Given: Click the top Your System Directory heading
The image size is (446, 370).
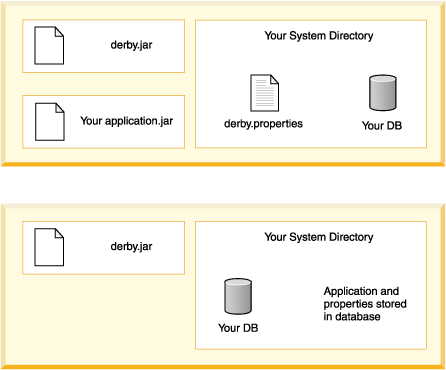Looking at the screenshot, I should tap(319, 36).
